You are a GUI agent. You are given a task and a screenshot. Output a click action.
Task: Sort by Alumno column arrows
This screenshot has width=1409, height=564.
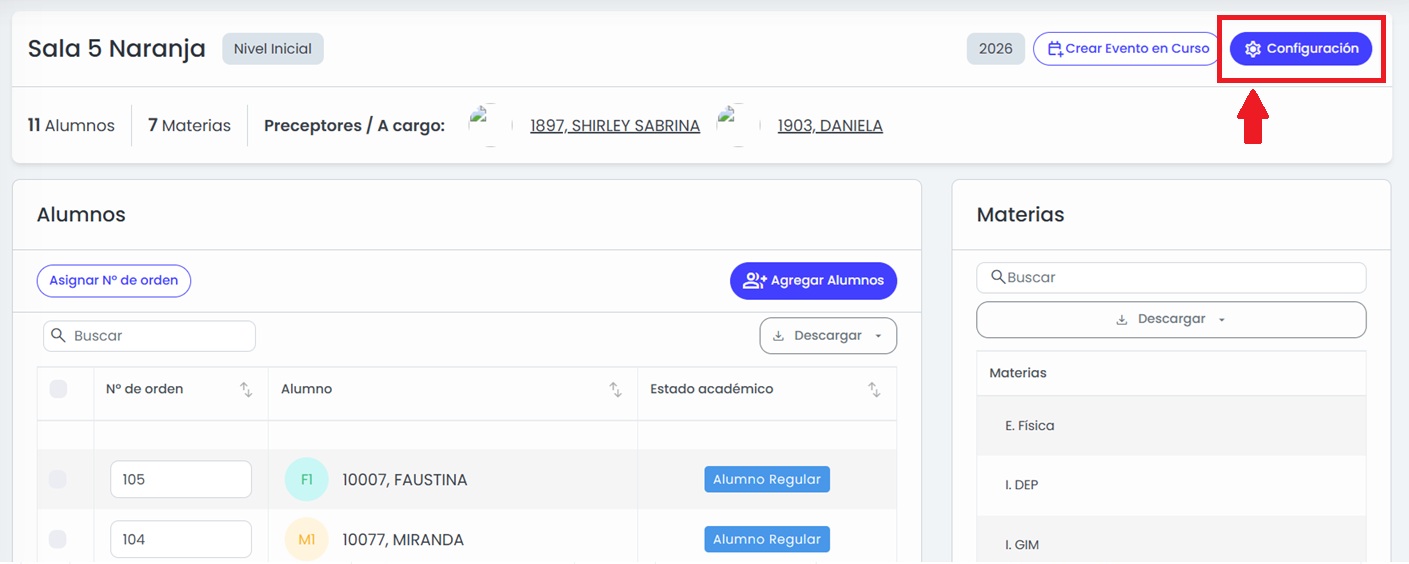click(616, 390)
